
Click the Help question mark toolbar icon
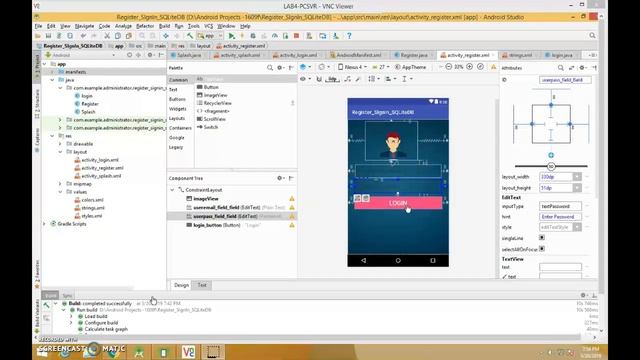(x=349, y=36)
